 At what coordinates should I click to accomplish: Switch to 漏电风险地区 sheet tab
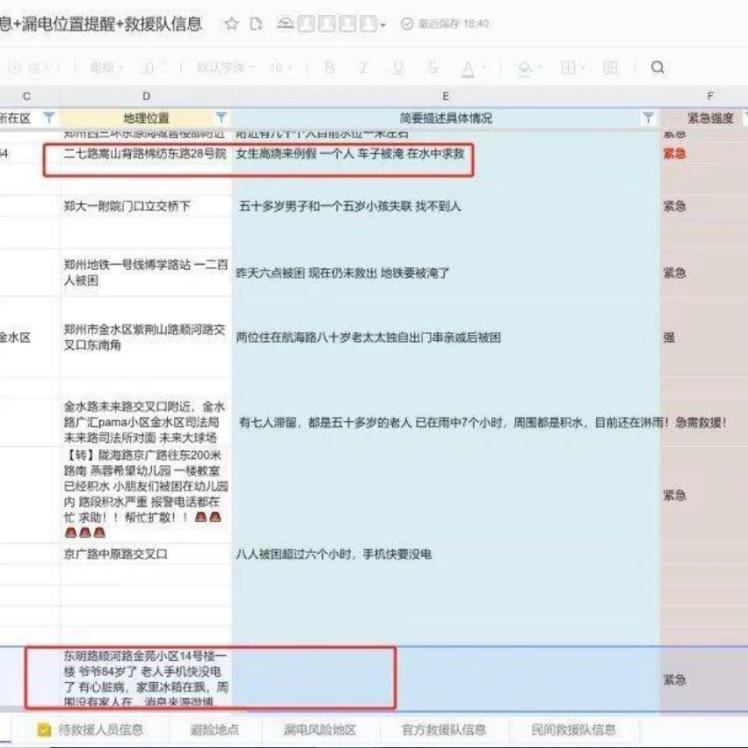coord(319,729)
